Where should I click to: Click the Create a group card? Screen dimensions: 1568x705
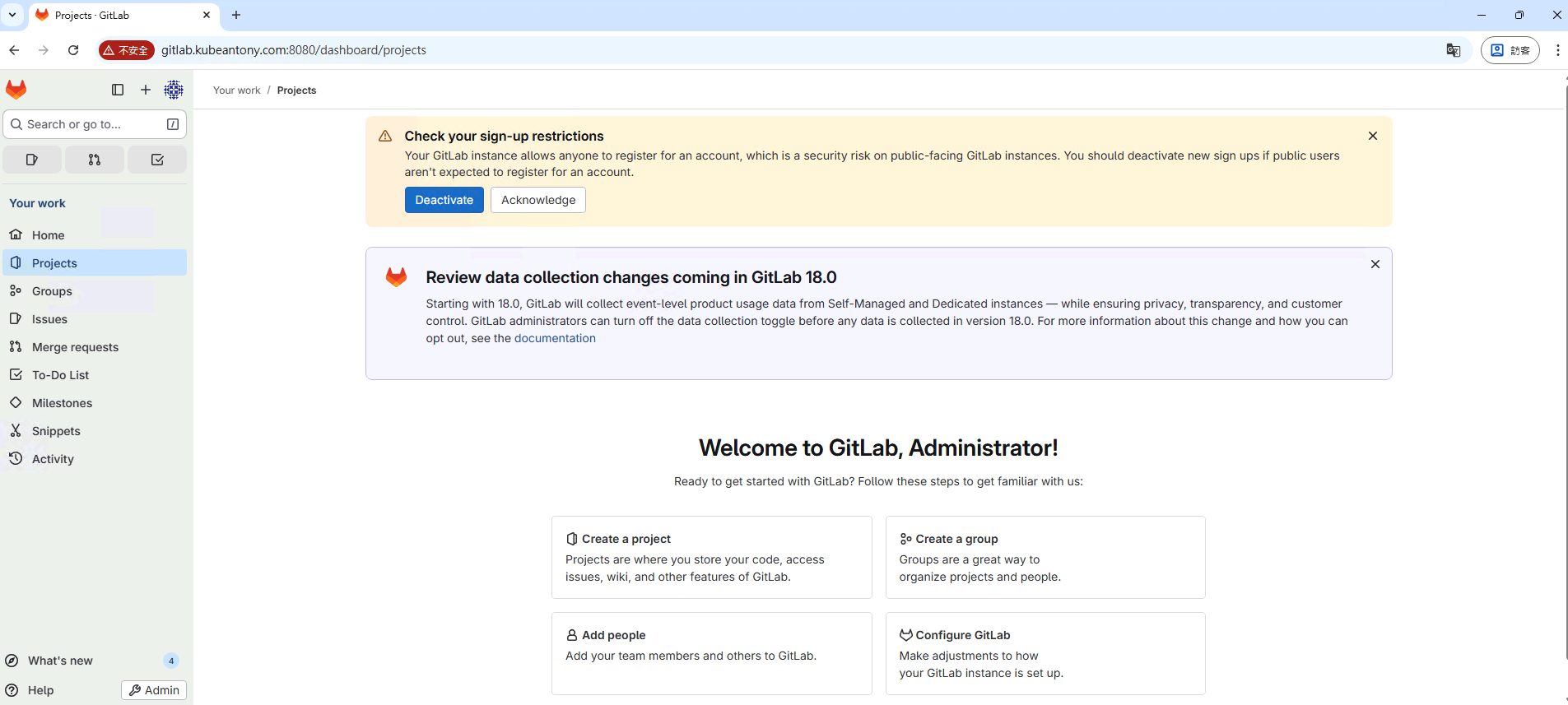(x=1045, y=557)
